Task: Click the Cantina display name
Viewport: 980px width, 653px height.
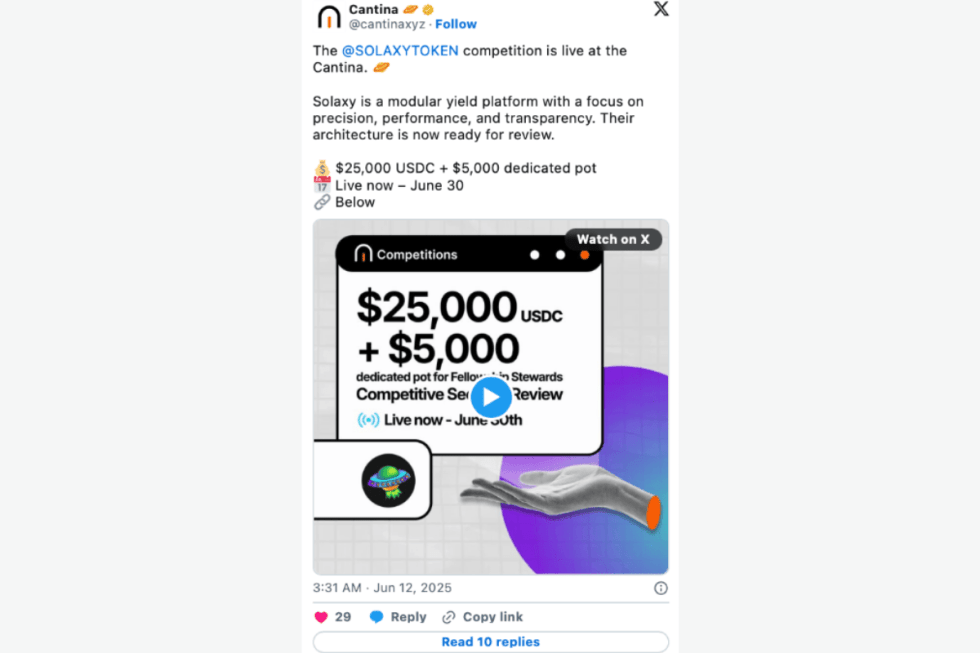Action: pos(374,9)
